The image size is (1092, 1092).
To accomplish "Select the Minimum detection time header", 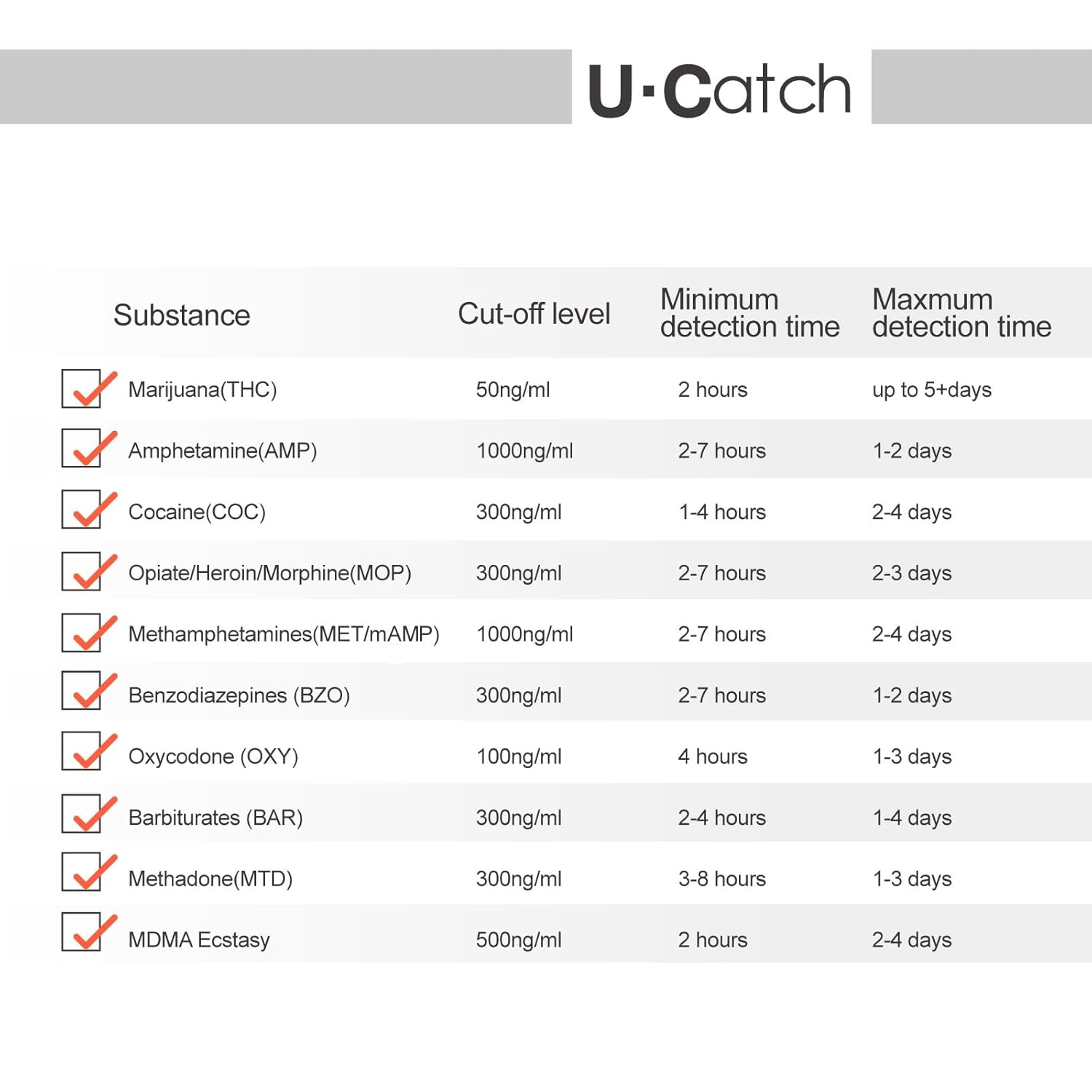I will pos(749,313).
